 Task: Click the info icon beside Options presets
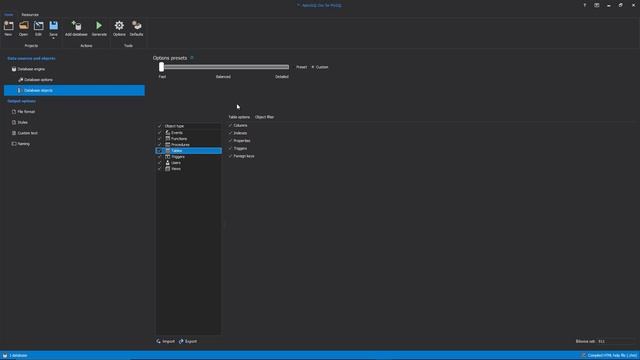[192, 58]
